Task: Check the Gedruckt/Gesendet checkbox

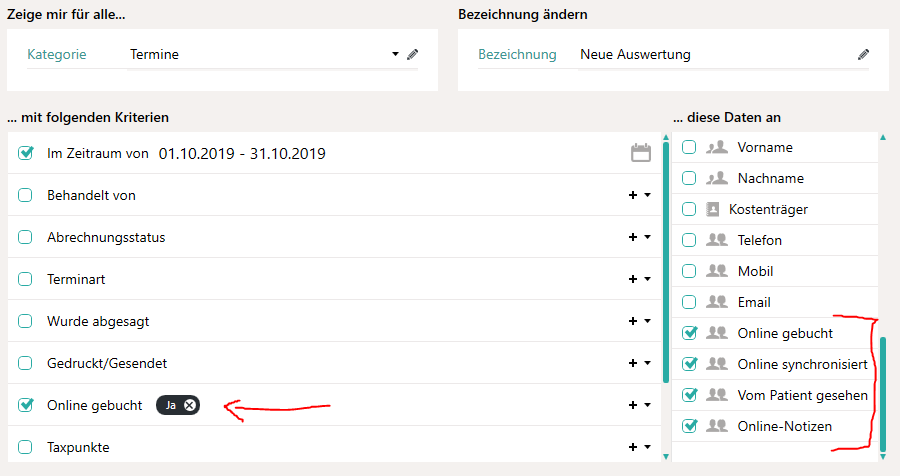Action: pos(25,363)
